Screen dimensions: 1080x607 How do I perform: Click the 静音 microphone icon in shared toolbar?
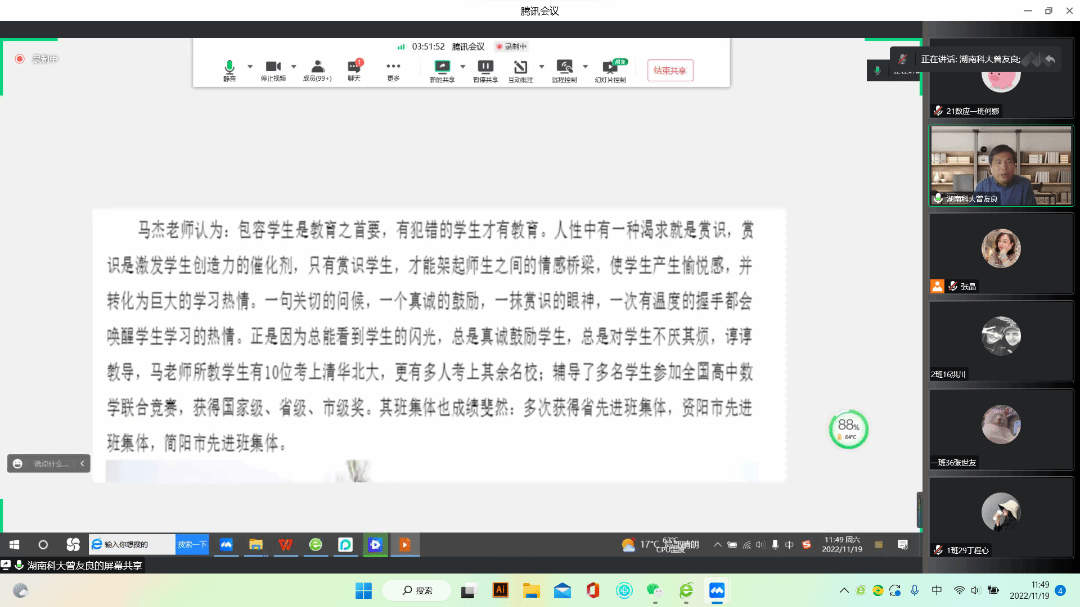pos(229,68)
